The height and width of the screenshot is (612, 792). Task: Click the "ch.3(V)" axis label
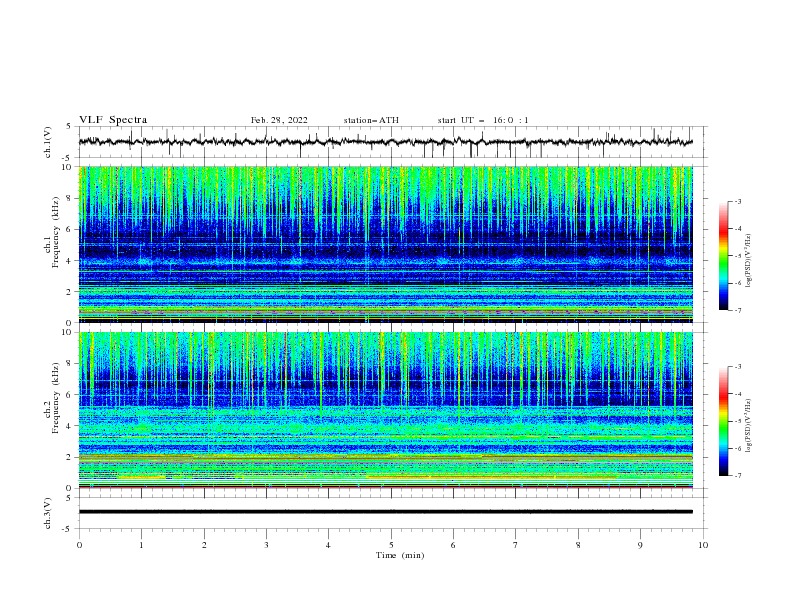tap(48, 513)
